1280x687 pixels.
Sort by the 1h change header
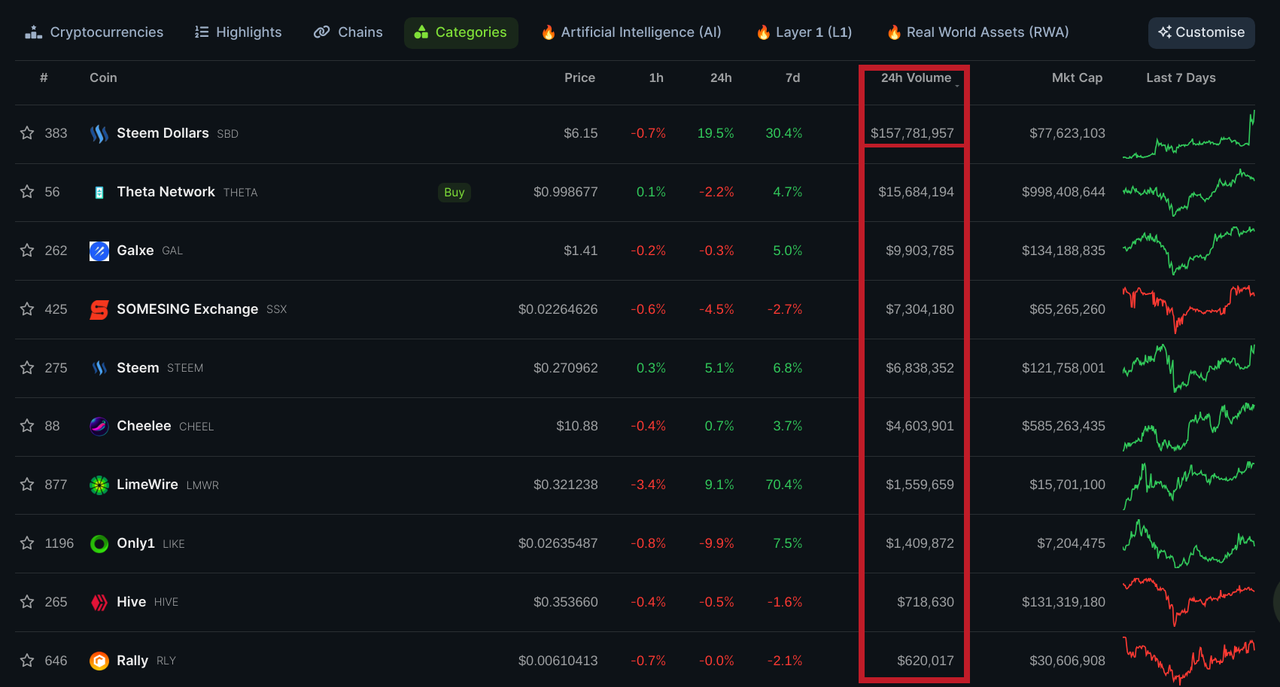pos(656,78)
